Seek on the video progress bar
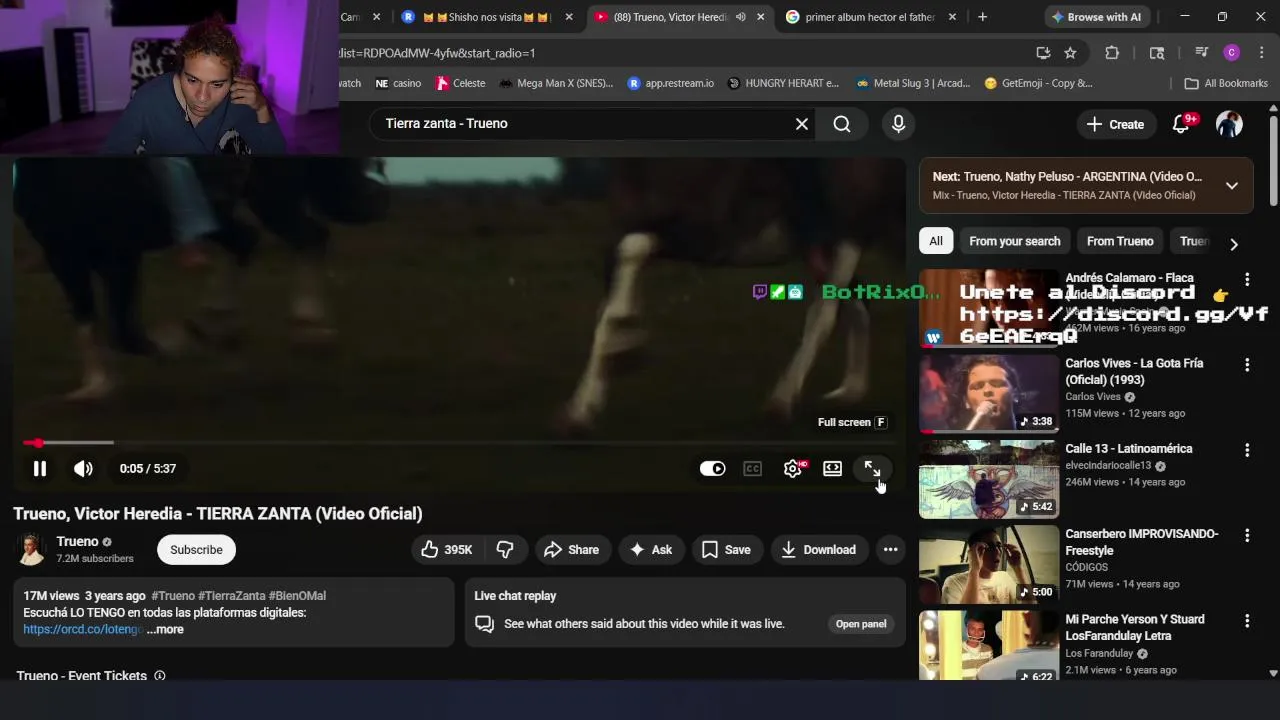Screen dimensions: 1280x720 pos(459,442)
